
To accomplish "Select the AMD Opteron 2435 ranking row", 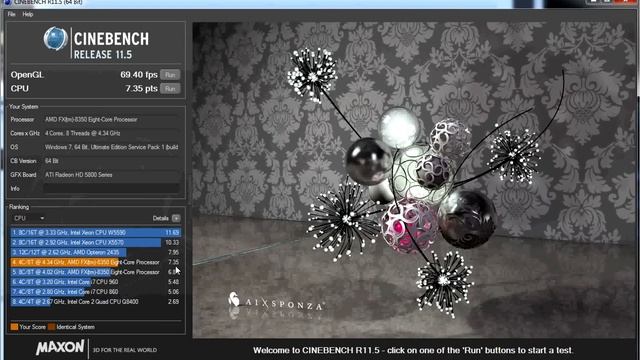I will [x=96, y=252].
